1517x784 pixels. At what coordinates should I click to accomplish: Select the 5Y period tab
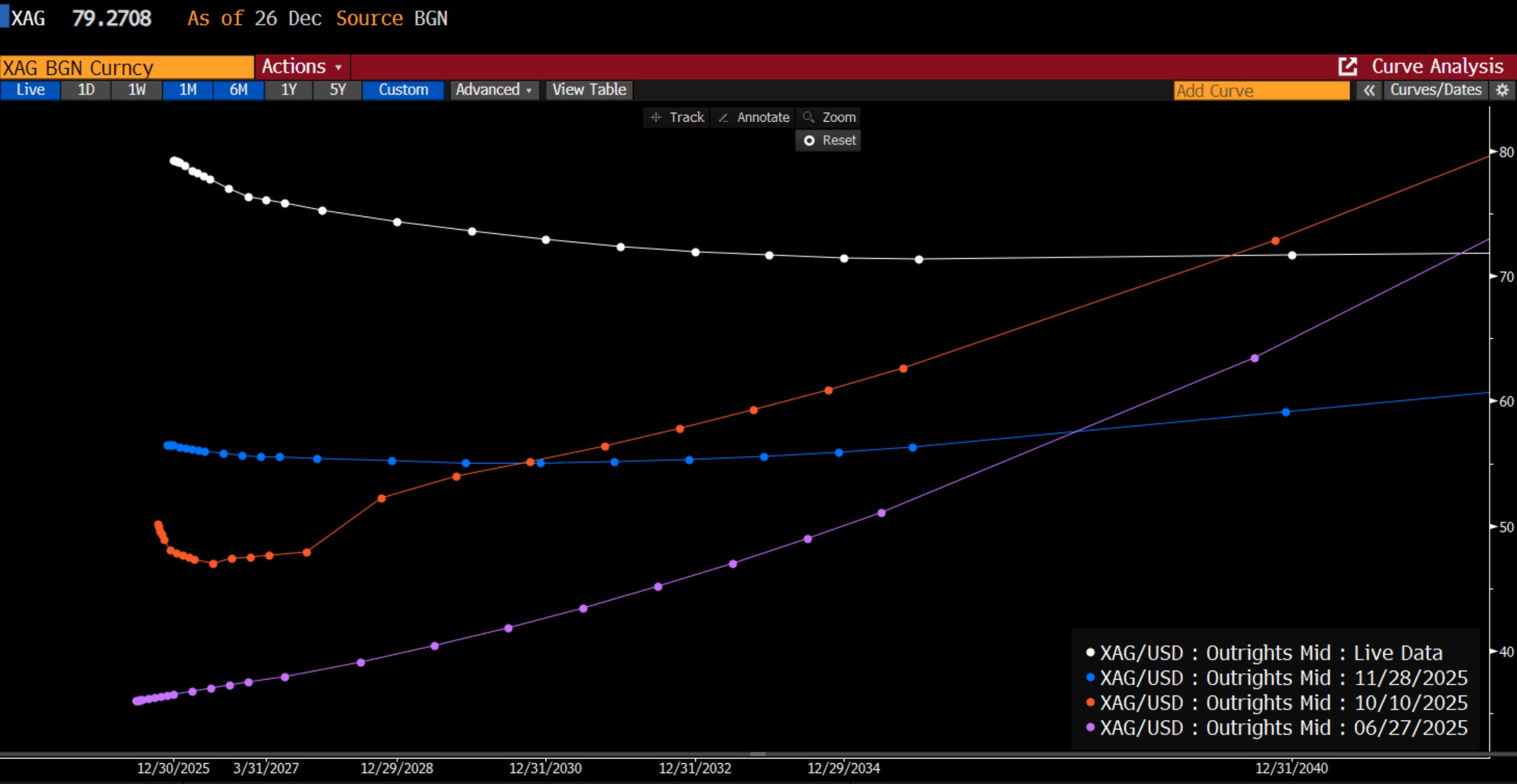[x=337, y=90]
